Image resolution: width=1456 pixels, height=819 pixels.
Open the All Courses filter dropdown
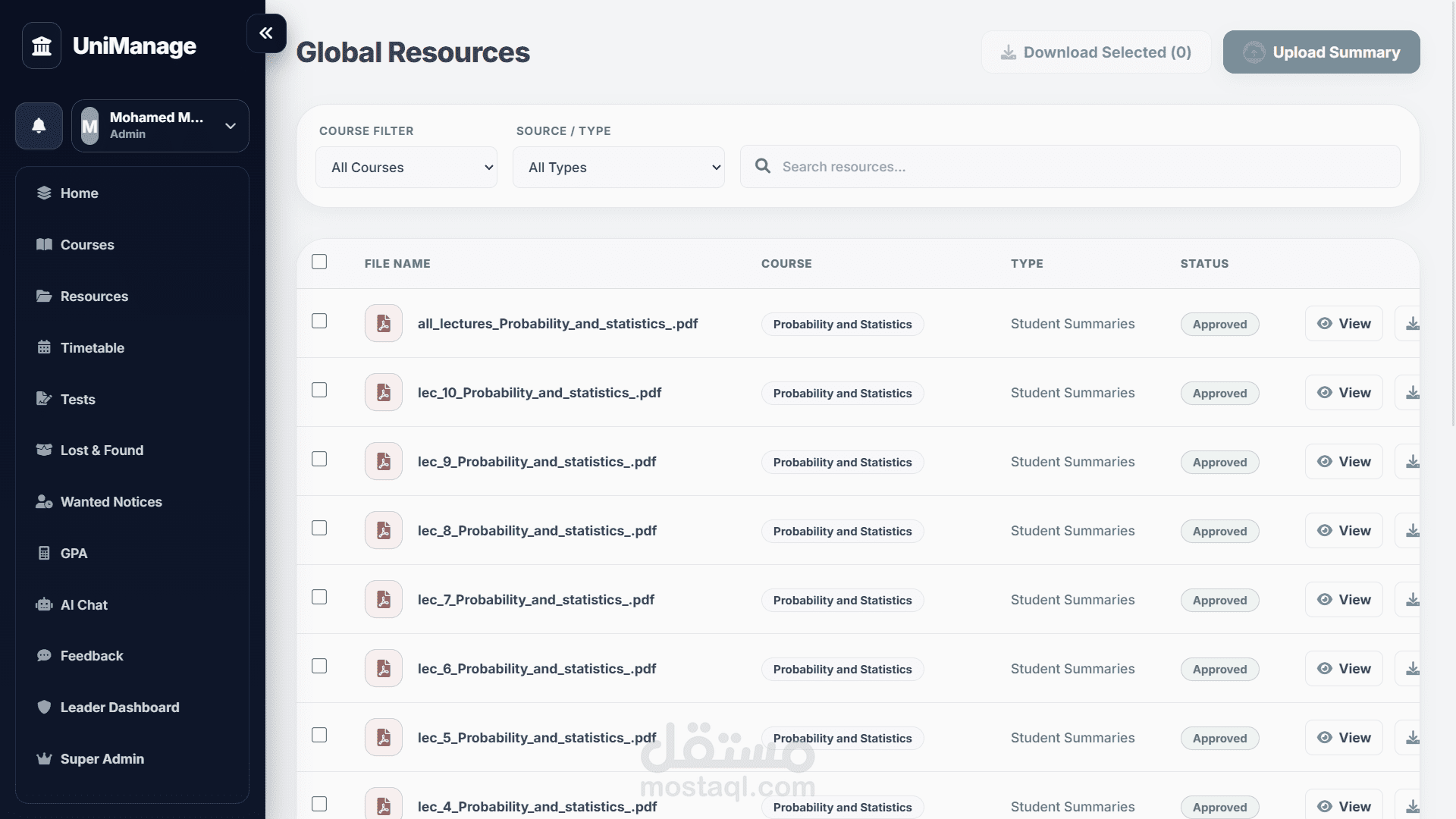(406, 168)
